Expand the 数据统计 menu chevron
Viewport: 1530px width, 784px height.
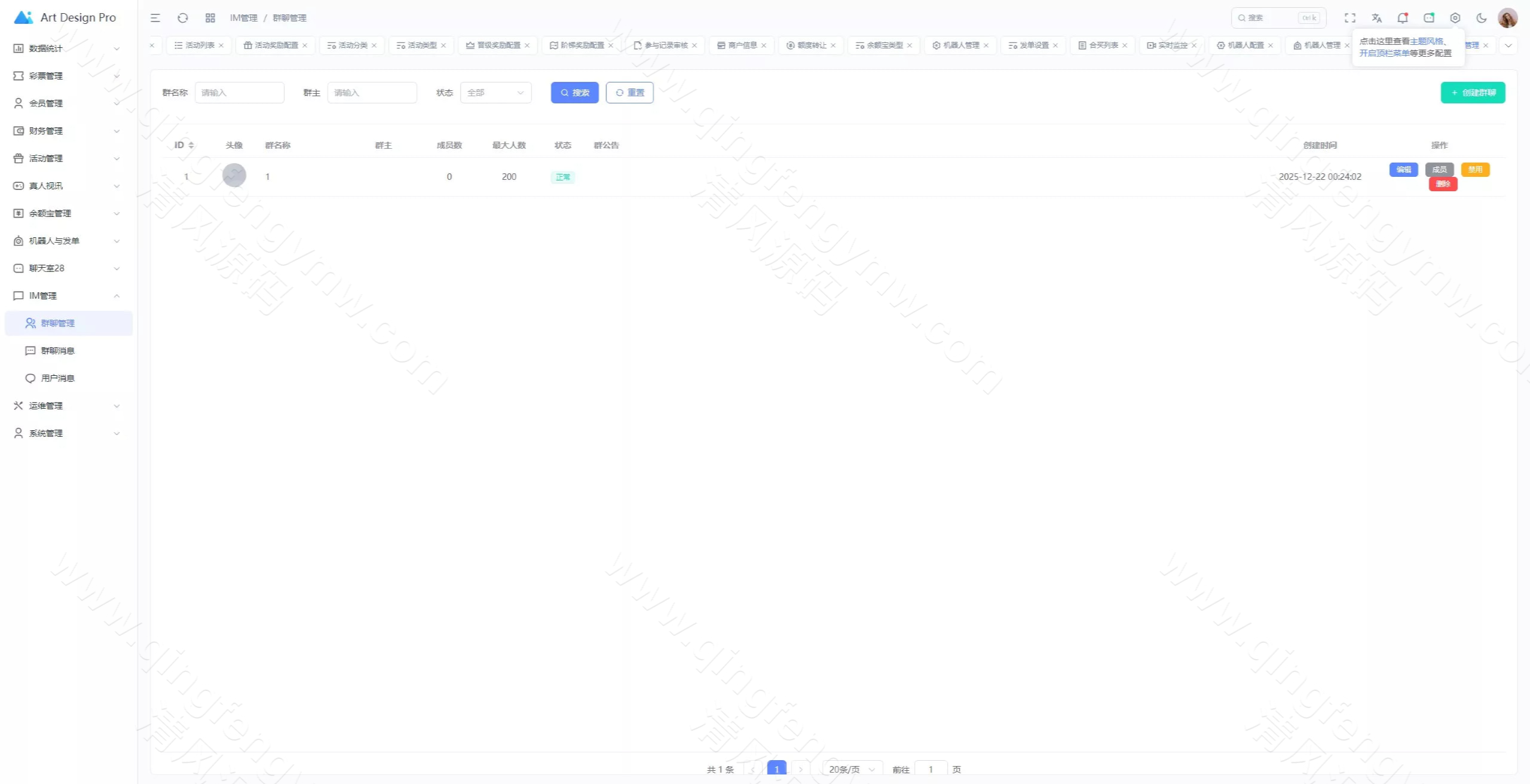pos(117,48)
